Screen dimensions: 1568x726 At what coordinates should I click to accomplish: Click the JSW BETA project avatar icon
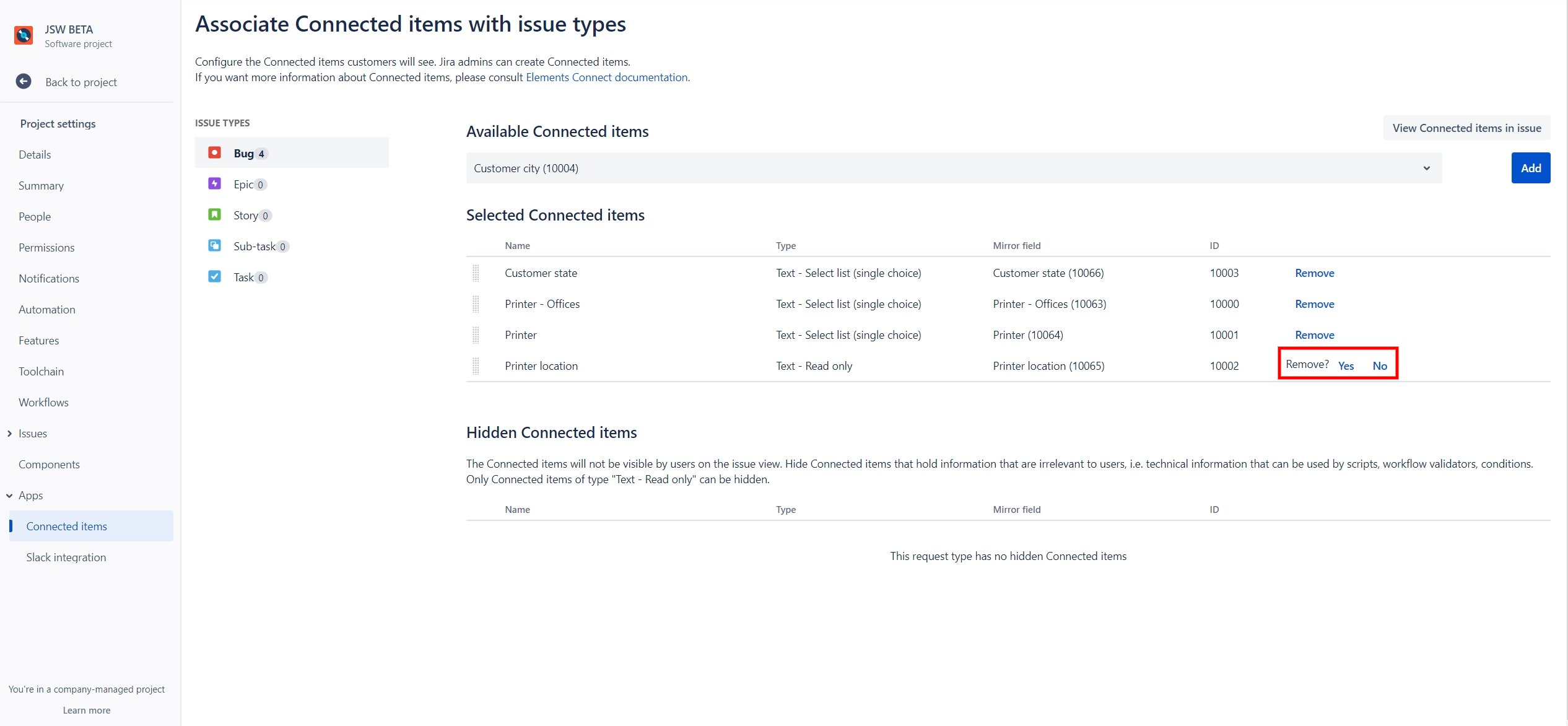pos(24,36)
